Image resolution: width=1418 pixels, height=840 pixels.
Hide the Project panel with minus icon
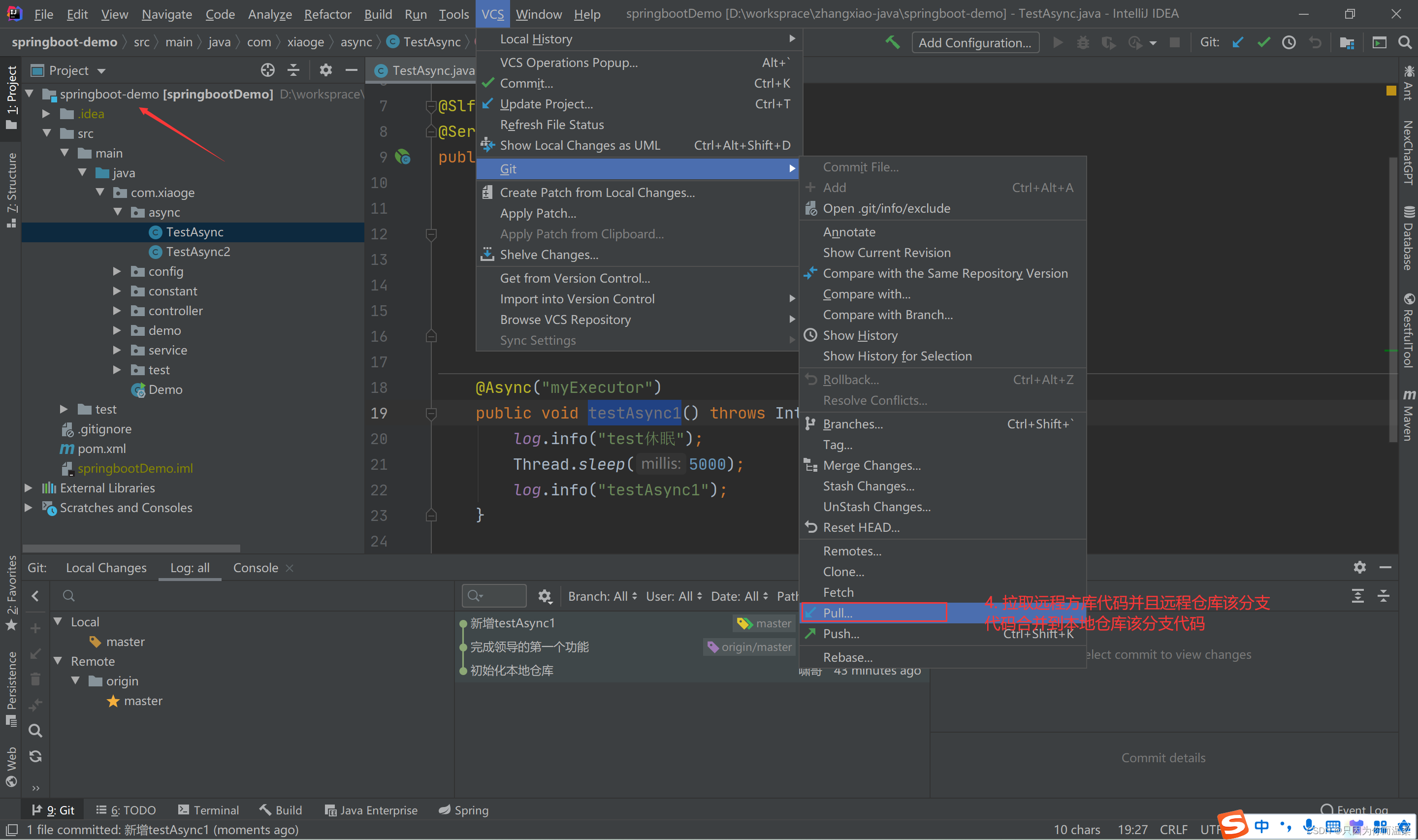(x=352, y=70)
